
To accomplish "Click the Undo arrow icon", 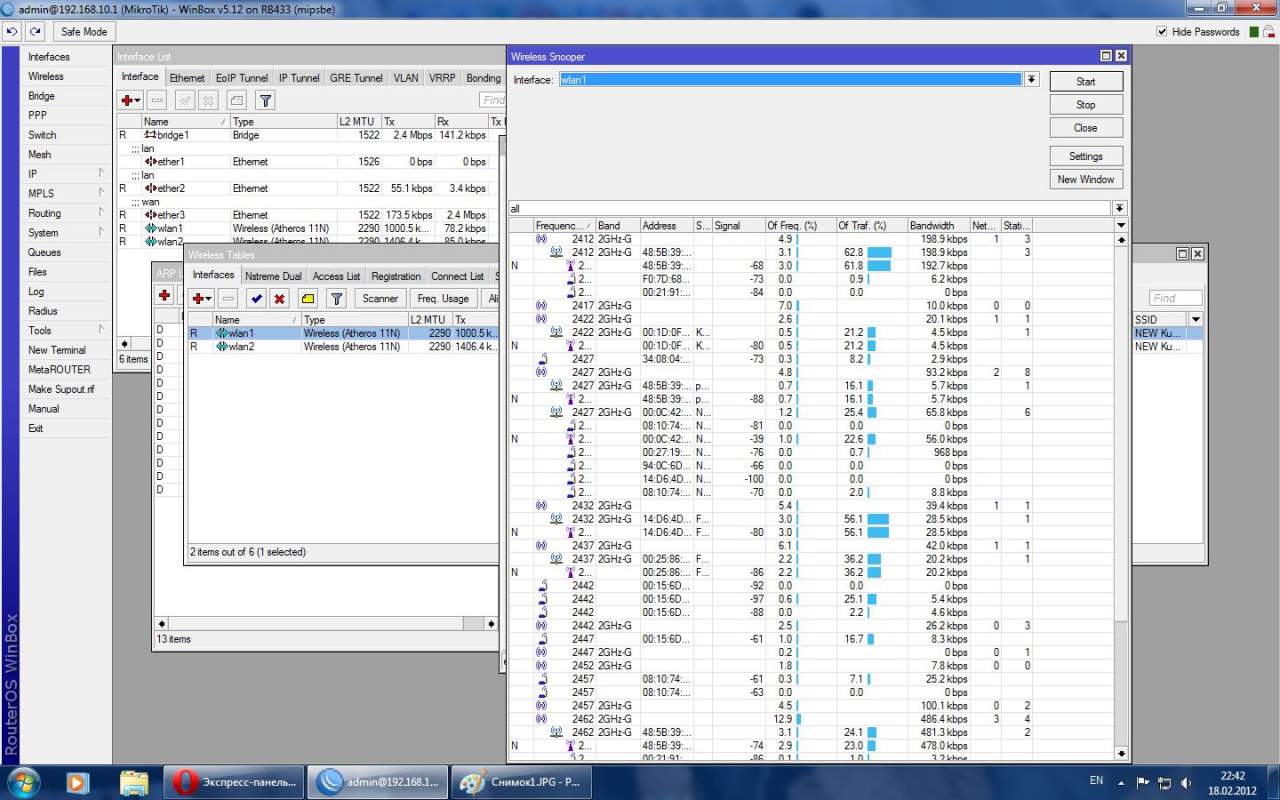I will point(12,31).
